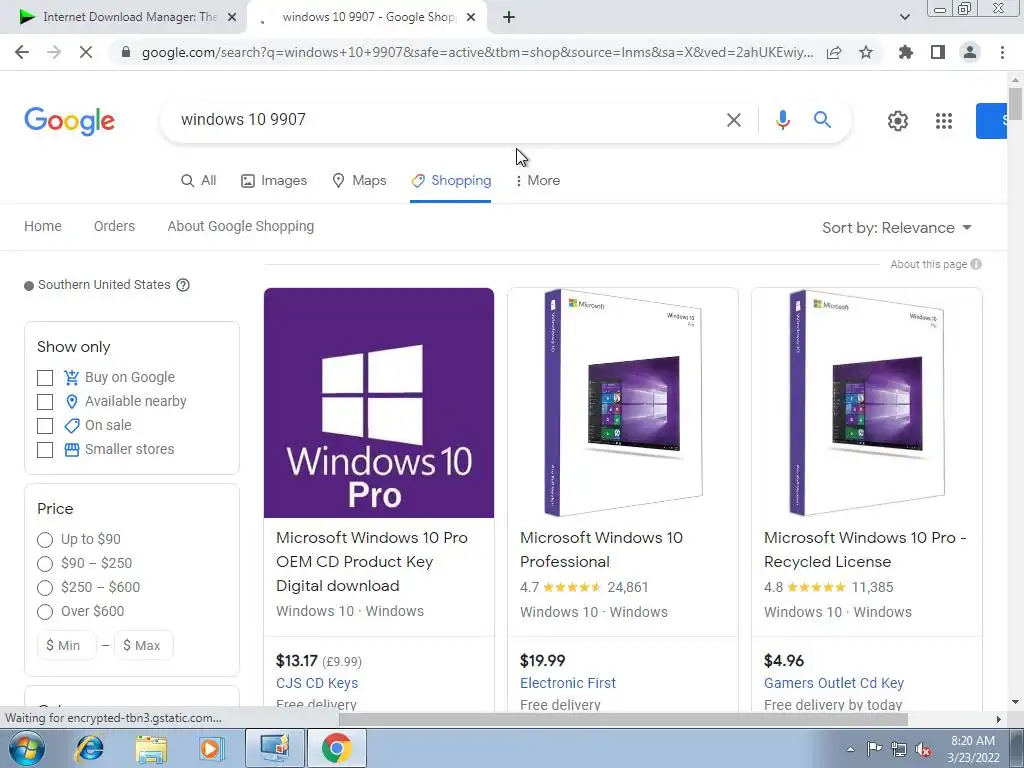Open the Chrome extensions puzzle icon
The height and width of the screenshot is (768, 1024).
[x=906, y=52]
